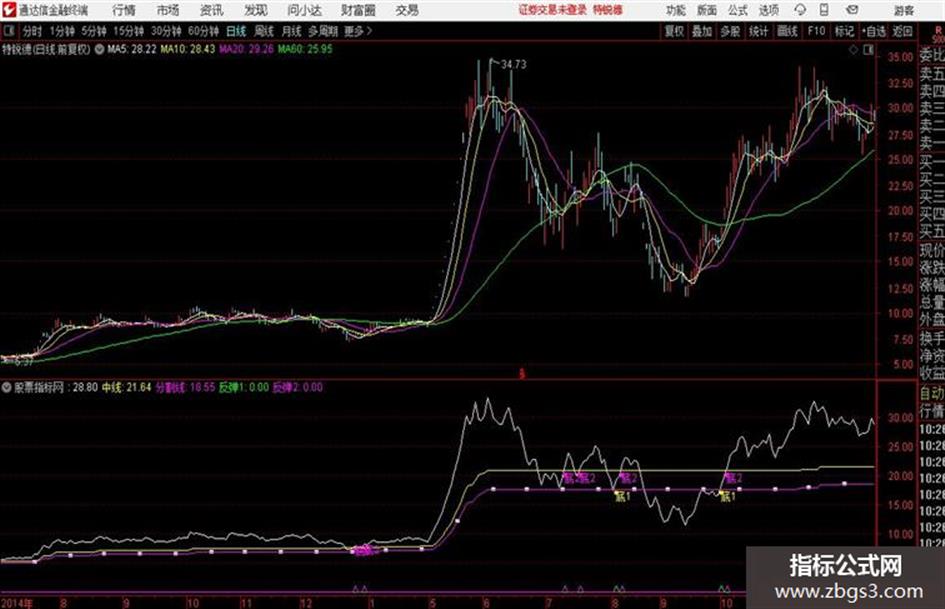The image size is (945, 609).
Task: Click the 分割线 indicator label
Action: [x=185, y=387]
